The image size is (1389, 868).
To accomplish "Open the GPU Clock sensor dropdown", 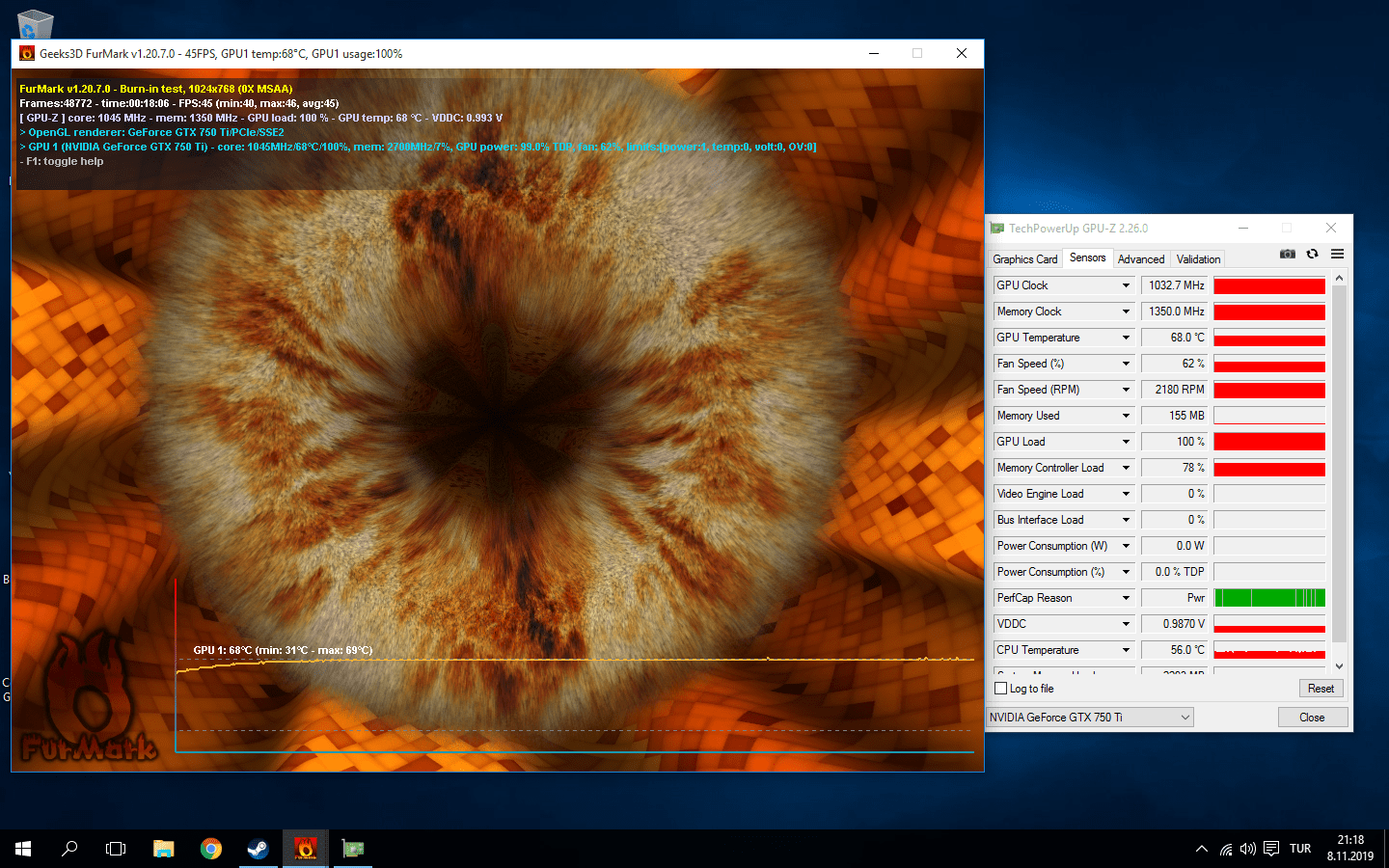I will coord(1125,285).
